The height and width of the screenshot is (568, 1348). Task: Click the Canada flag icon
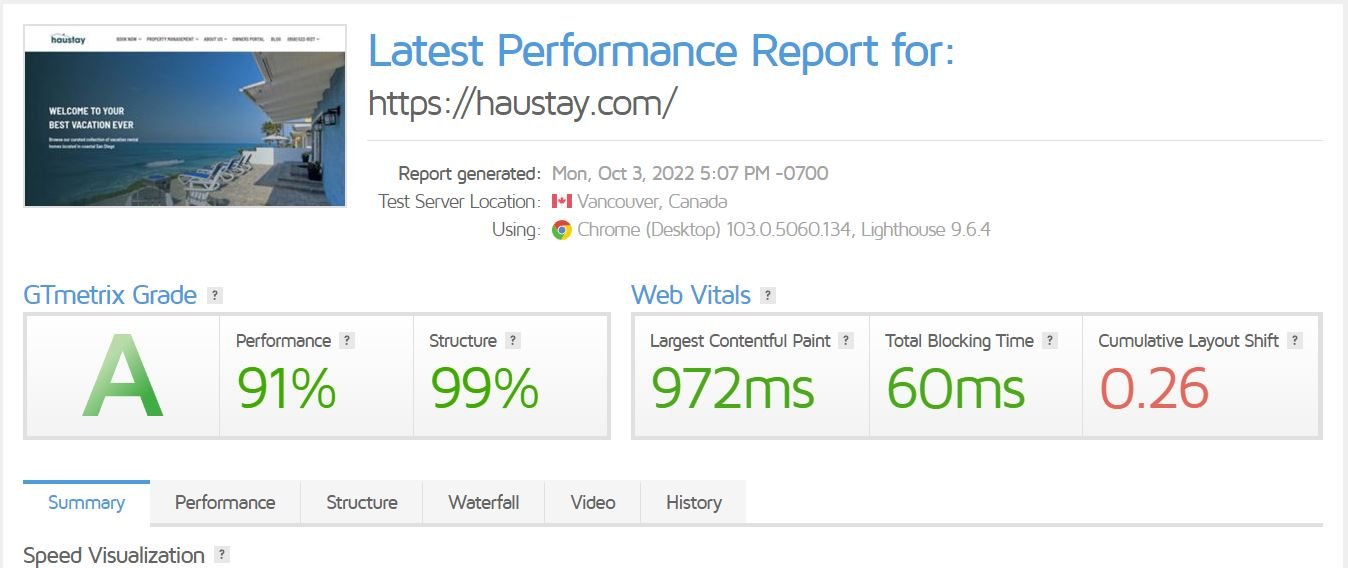pyautogui.click(x=562, y=201)
